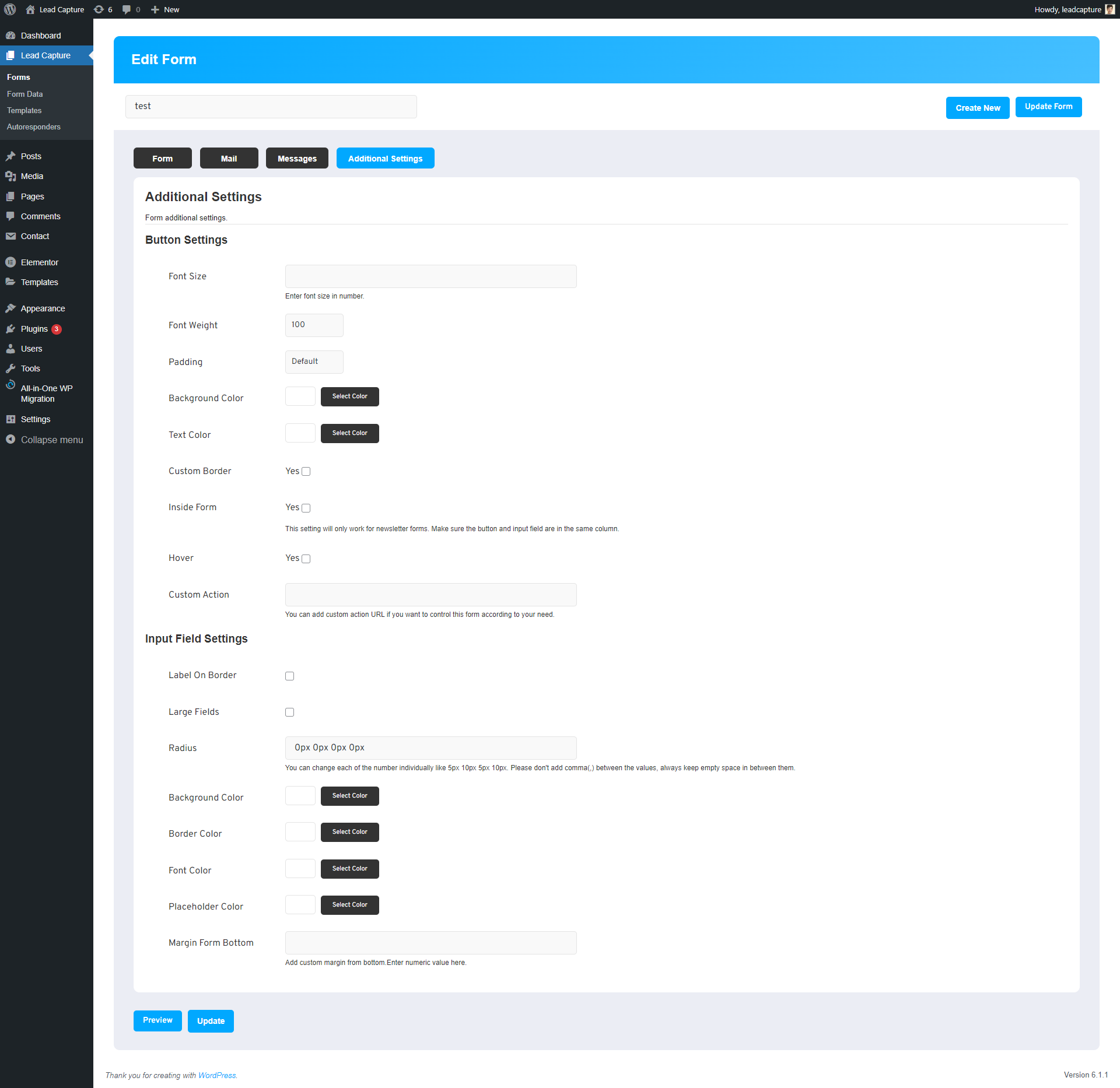
Task: Click the Dashboard gauge icon
Action: coord(10,36)
